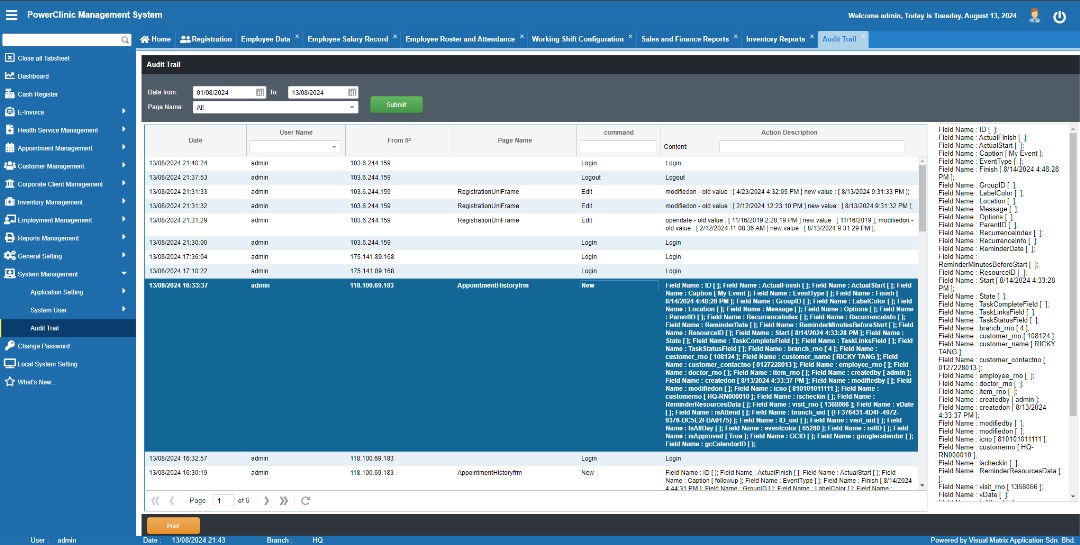
Task: Close the Employee Data tab
Action: (298, 38)
